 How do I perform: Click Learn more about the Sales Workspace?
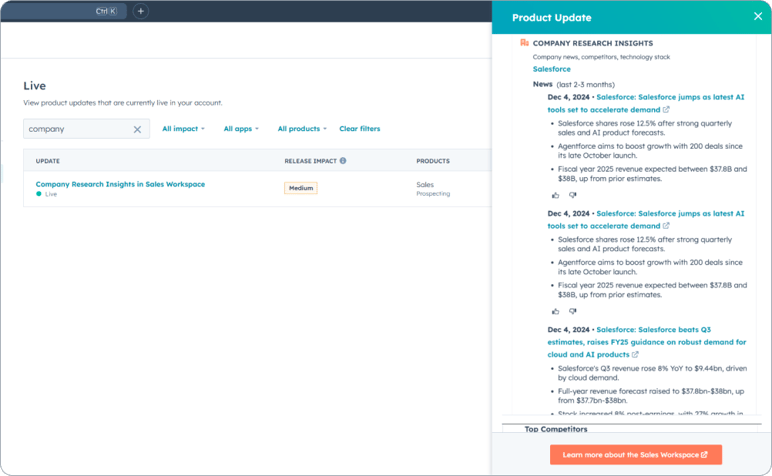(x=636, y=454)
